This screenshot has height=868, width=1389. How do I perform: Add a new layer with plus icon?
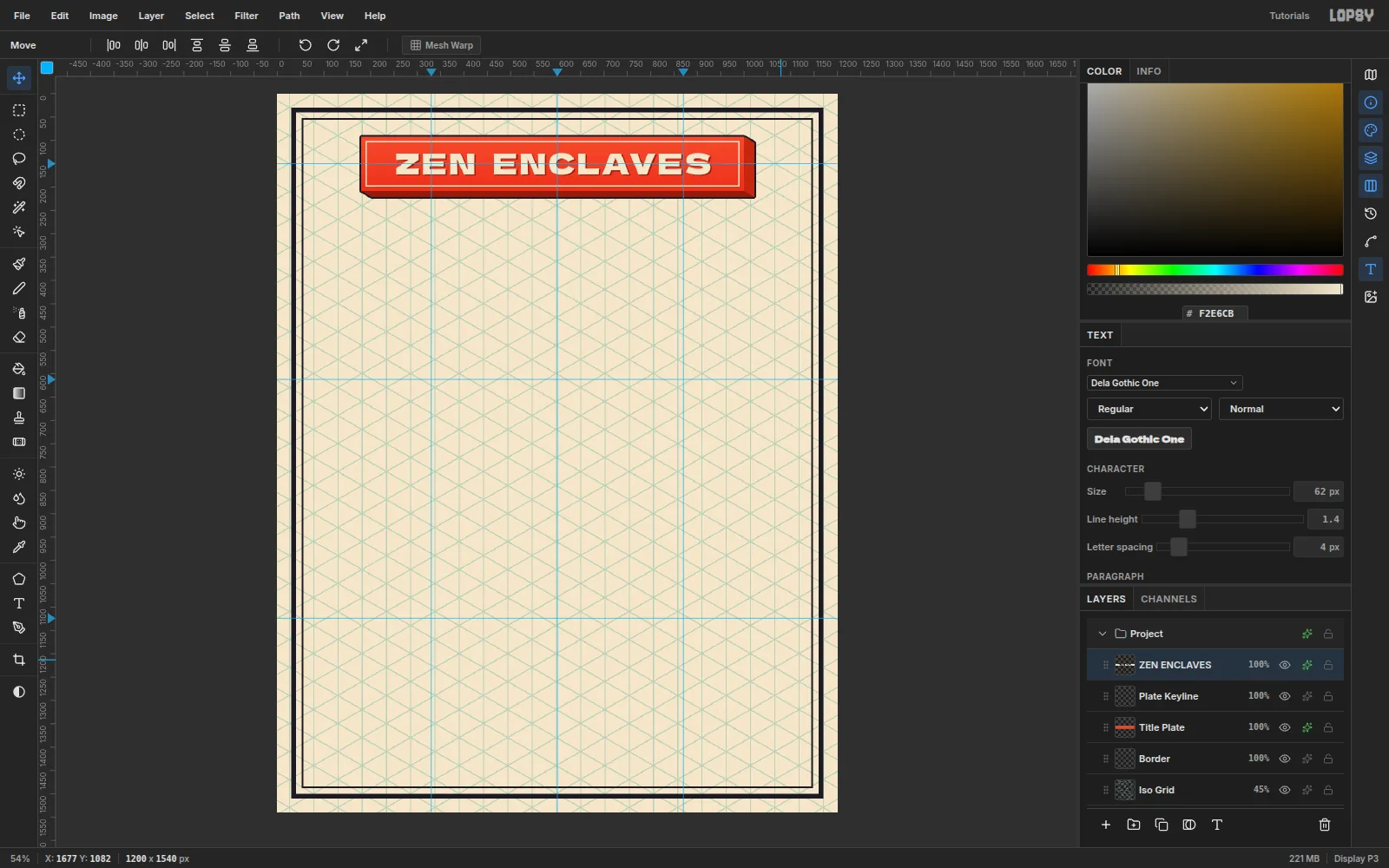pos(1106,825)
